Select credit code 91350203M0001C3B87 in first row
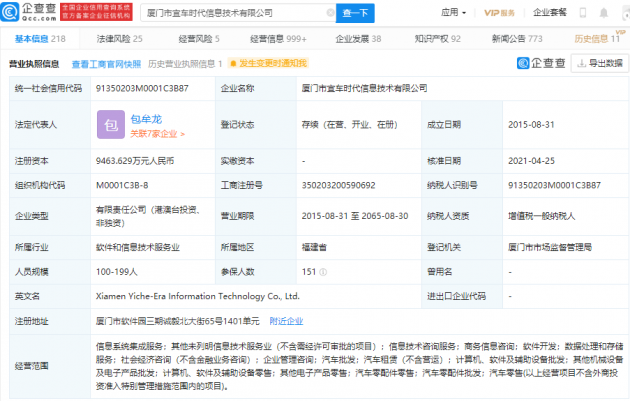 point(142,88)
